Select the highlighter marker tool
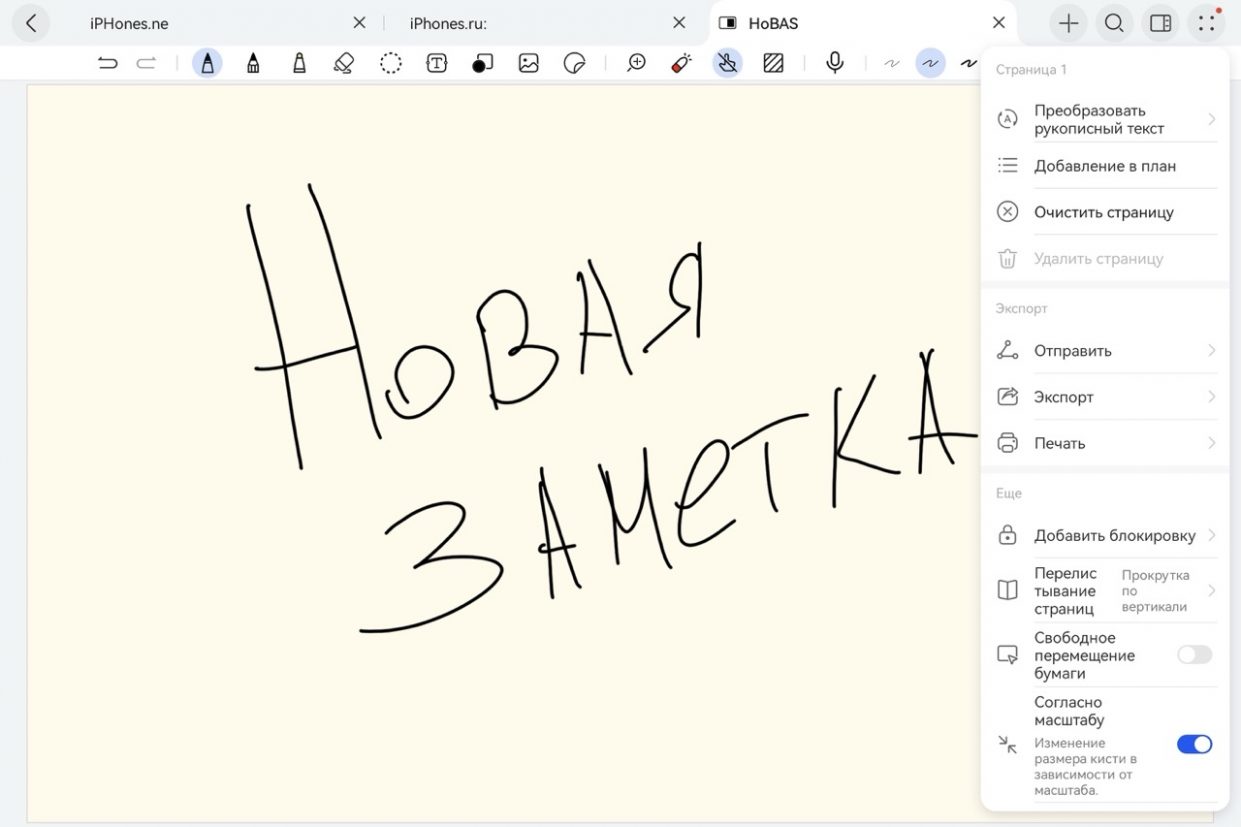This screenshot has width=1241, height=827. (299, 63)
